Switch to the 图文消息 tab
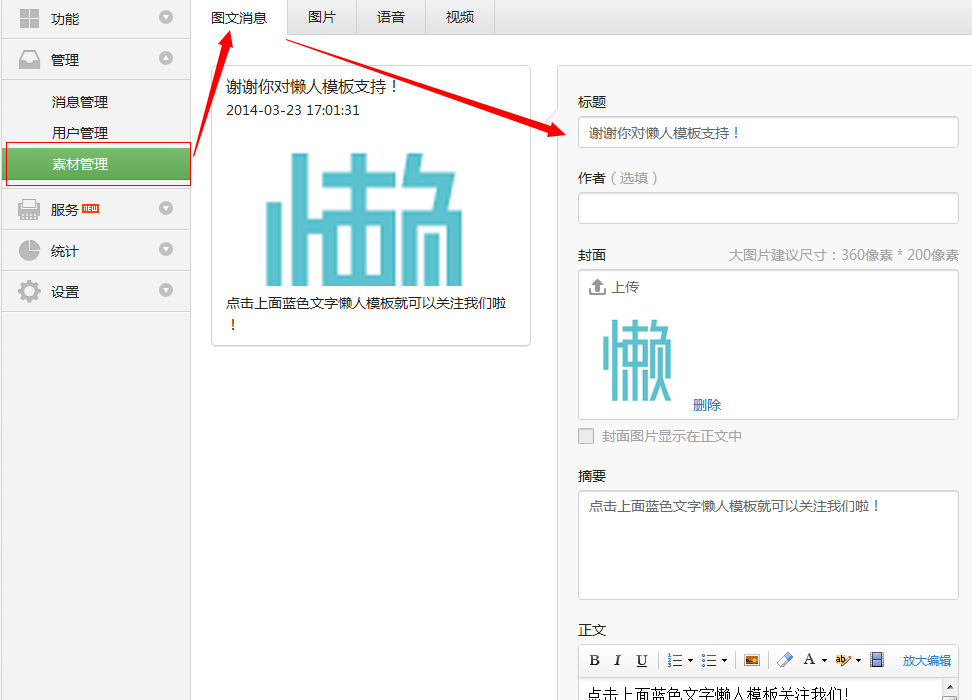 239,17
